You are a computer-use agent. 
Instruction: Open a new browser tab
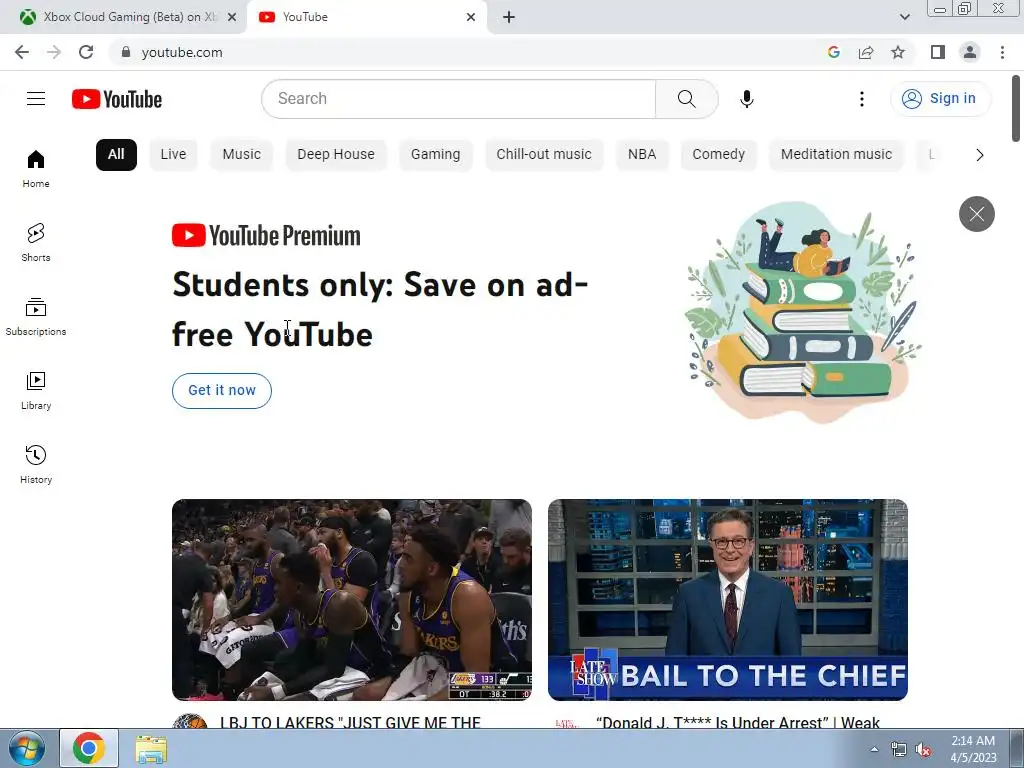tap(509, 17)
